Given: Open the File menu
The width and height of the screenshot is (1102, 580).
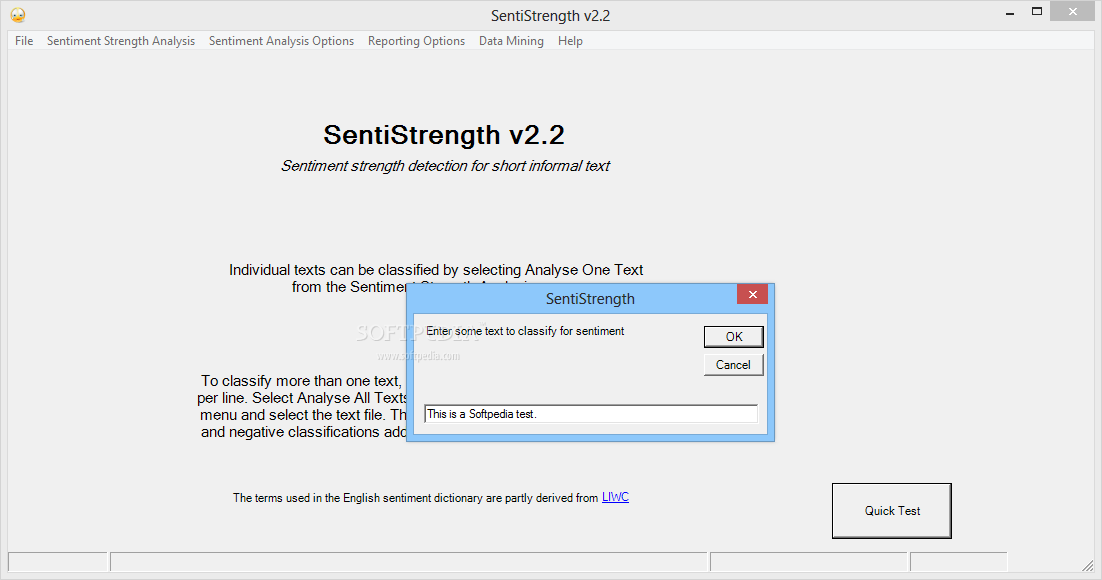Looking at the screenshot, I should coord(24,41).
